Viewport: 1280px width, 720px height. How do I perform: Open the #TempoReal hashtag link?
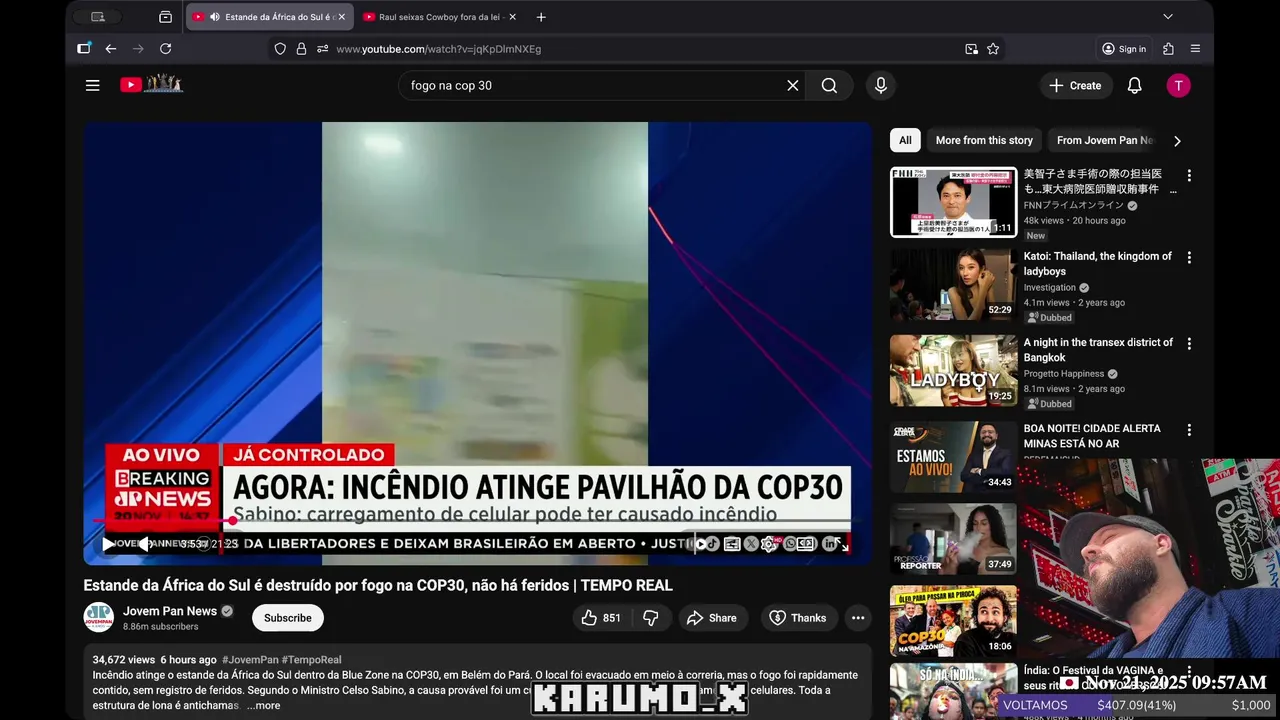pos(312,660)
